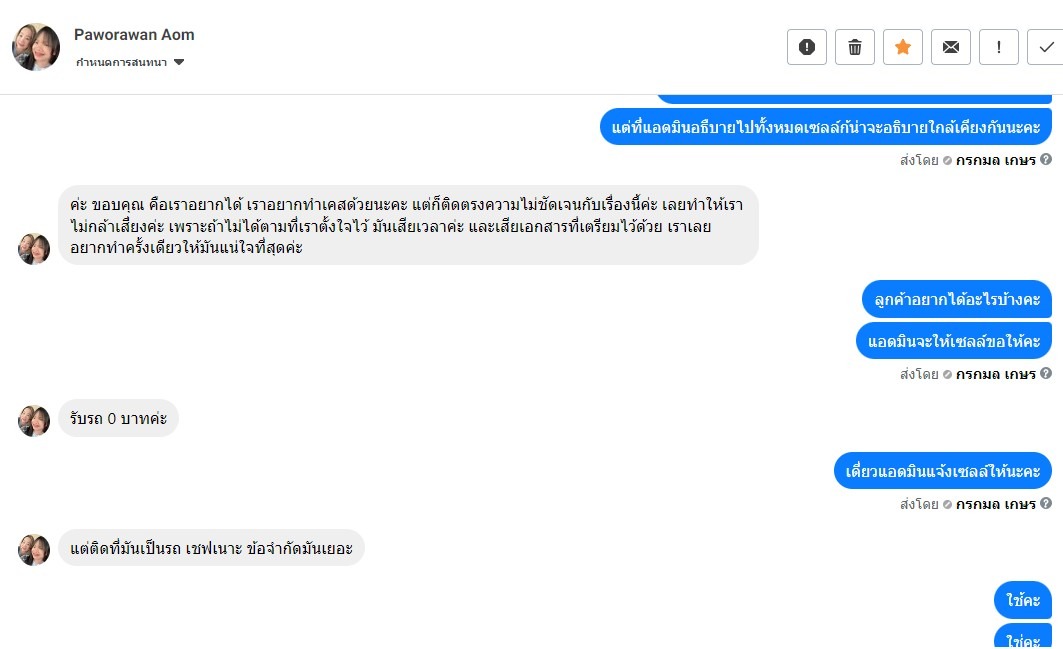Click help icon below เดี๋ยวแอดมินแจ้งเซลล์ให้นะคะ message
The image size is (1063, 649).
click(1046, 504)
